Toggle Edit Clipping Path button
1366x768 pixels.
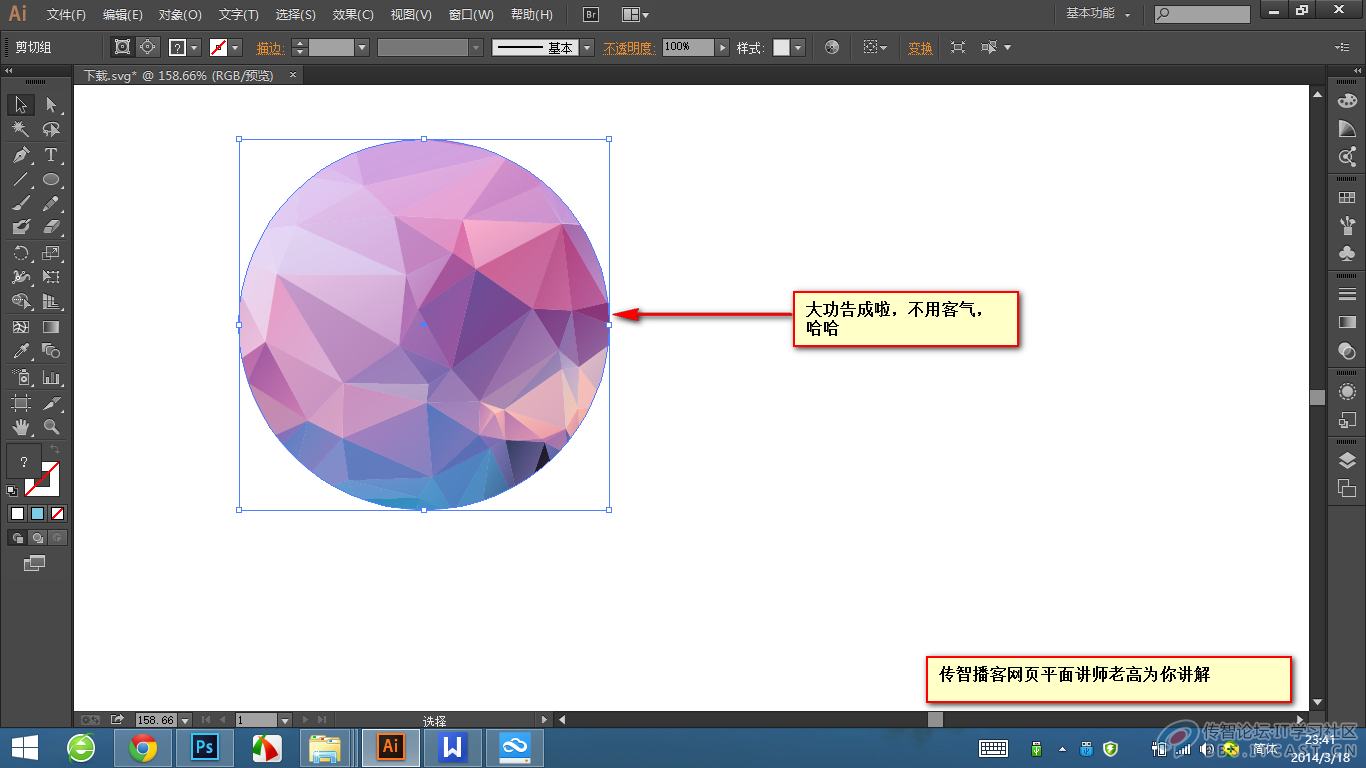(123, 47)
